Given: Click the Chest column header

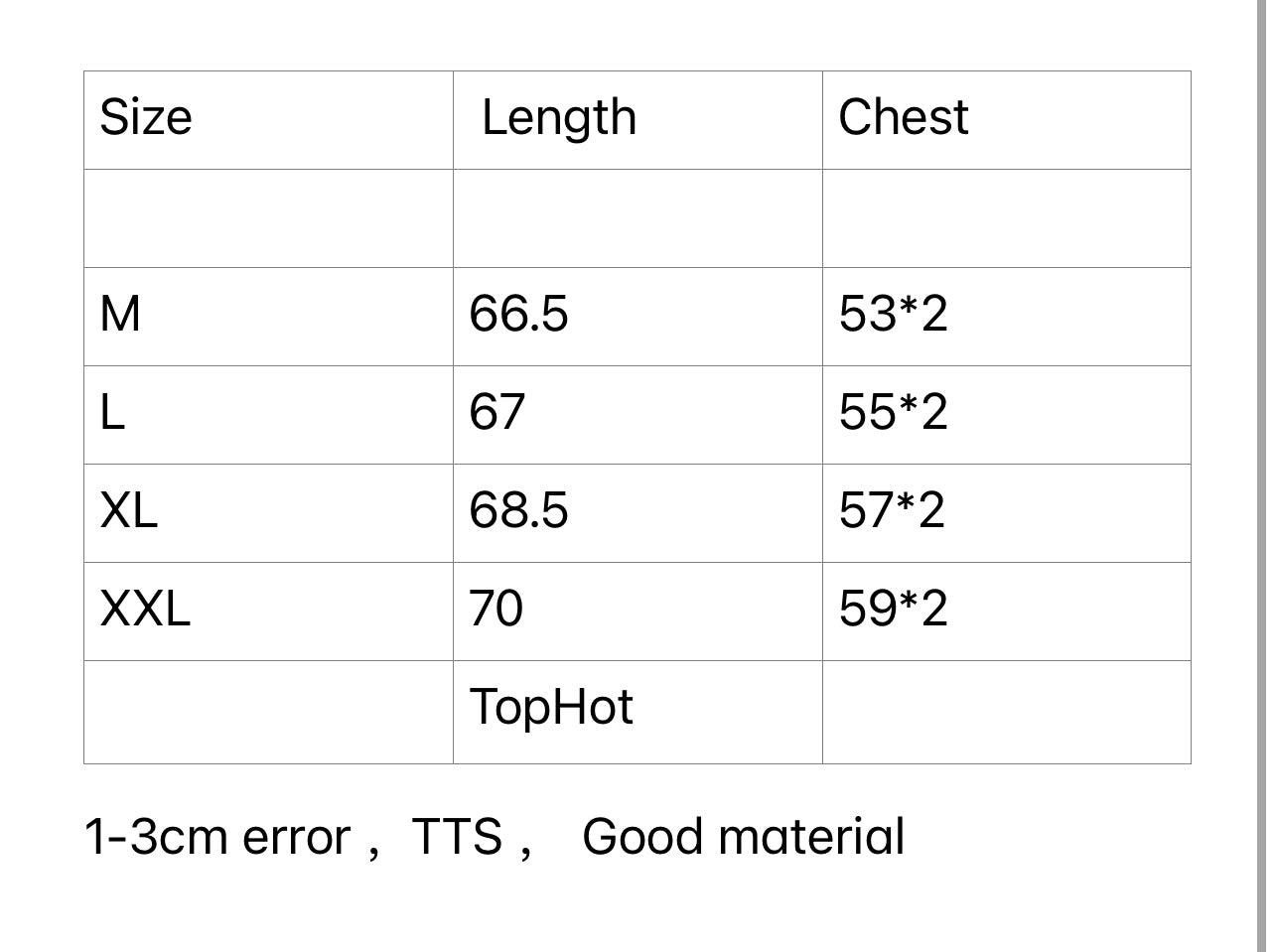Looking at the screenshot, I should point(903,117).
